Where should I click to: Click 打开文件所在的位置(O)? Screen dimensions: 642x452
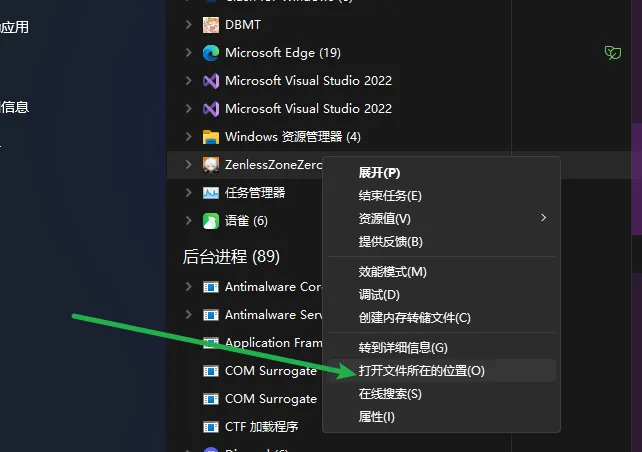click(441, 371)
